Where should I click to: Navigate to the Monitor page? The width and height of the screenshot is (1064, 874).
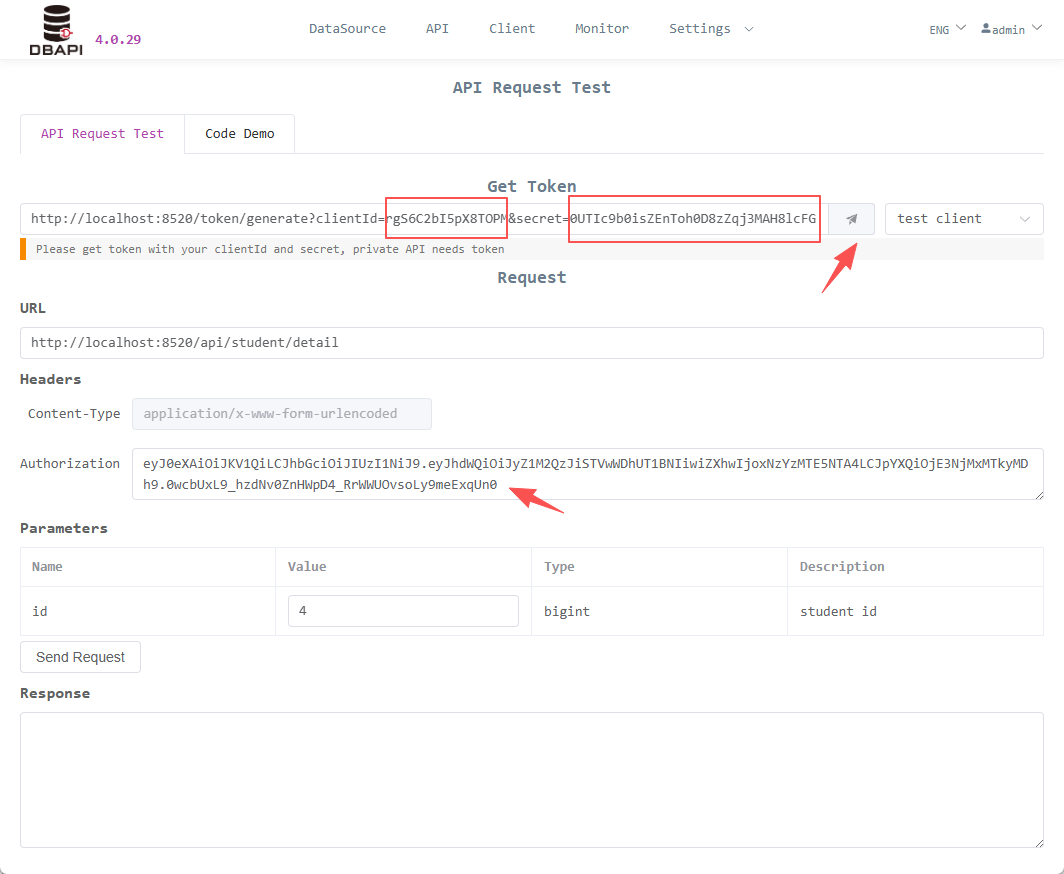click(602, 29)
